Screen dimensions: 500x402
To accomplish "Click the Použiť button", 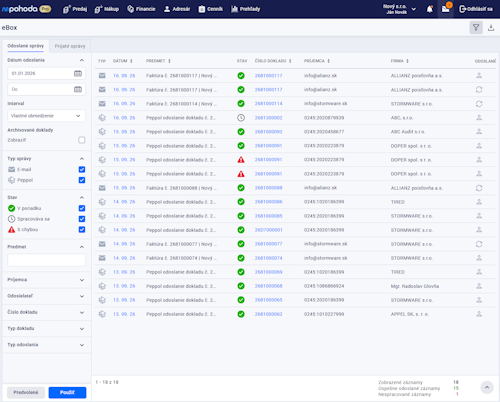I will pyautogui.click(x=67, y=392).
